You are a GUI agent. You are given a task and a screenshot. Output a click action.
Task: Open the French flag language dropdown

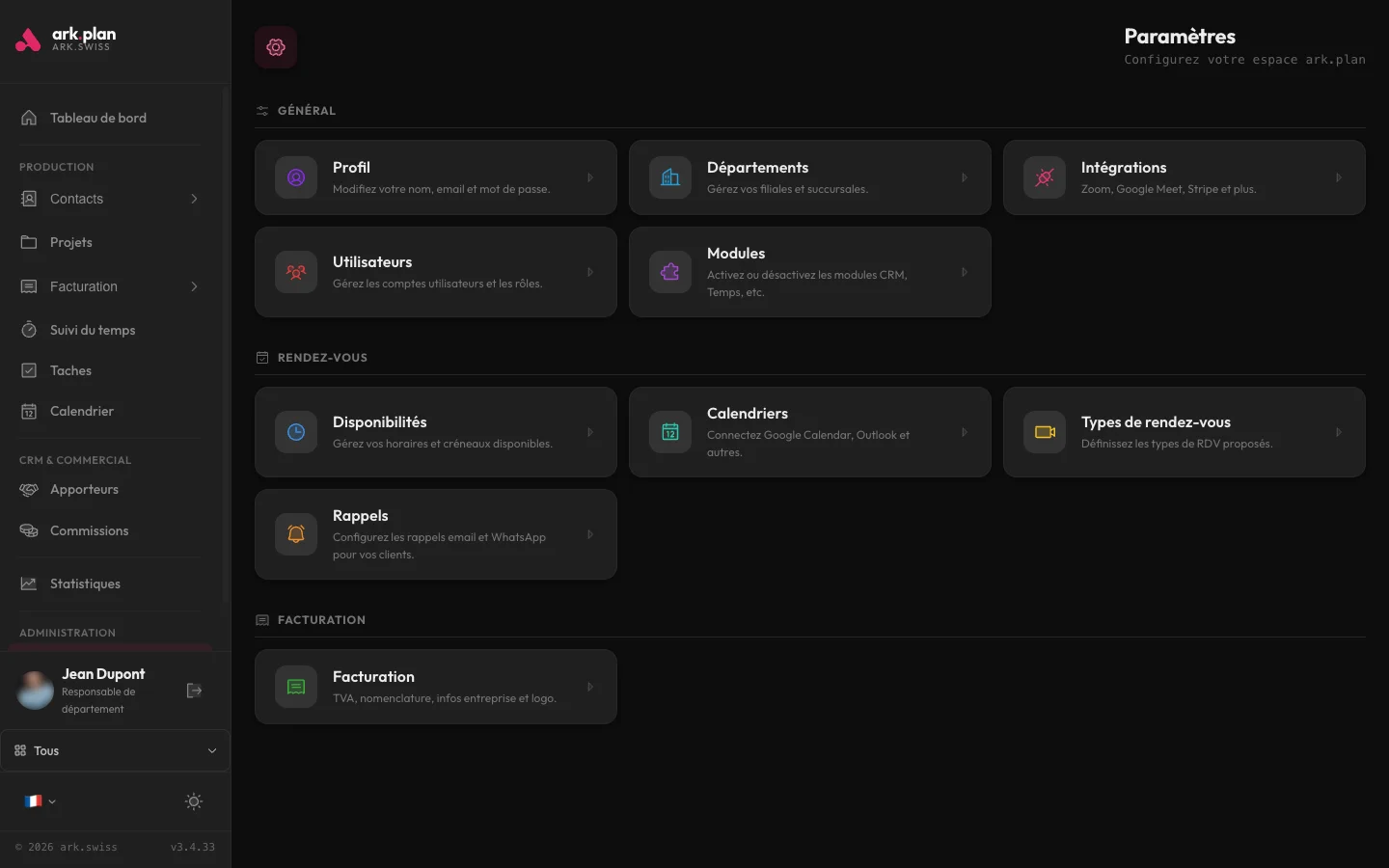click(x=40, y=801)
